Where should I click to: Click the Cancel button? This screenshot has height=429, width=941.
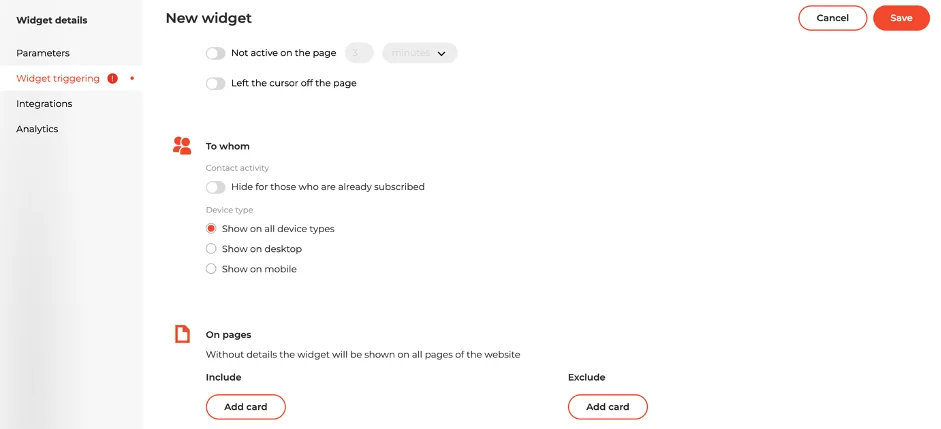point(832,18)
